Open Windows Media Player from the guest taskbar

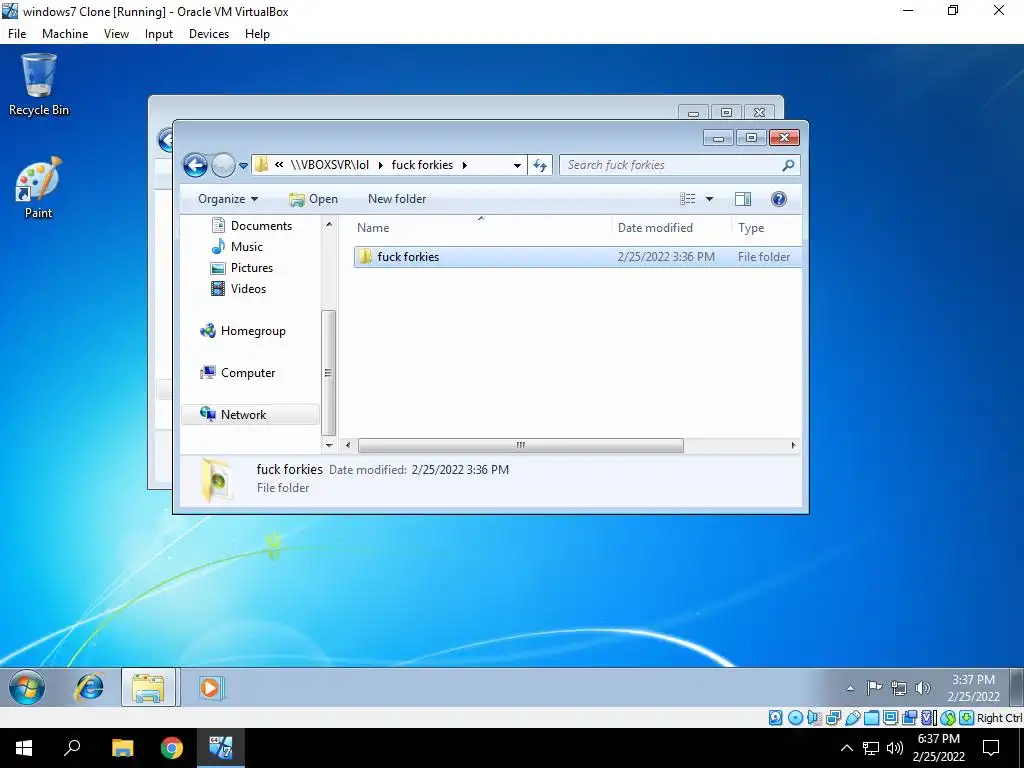tap(210, 688)
